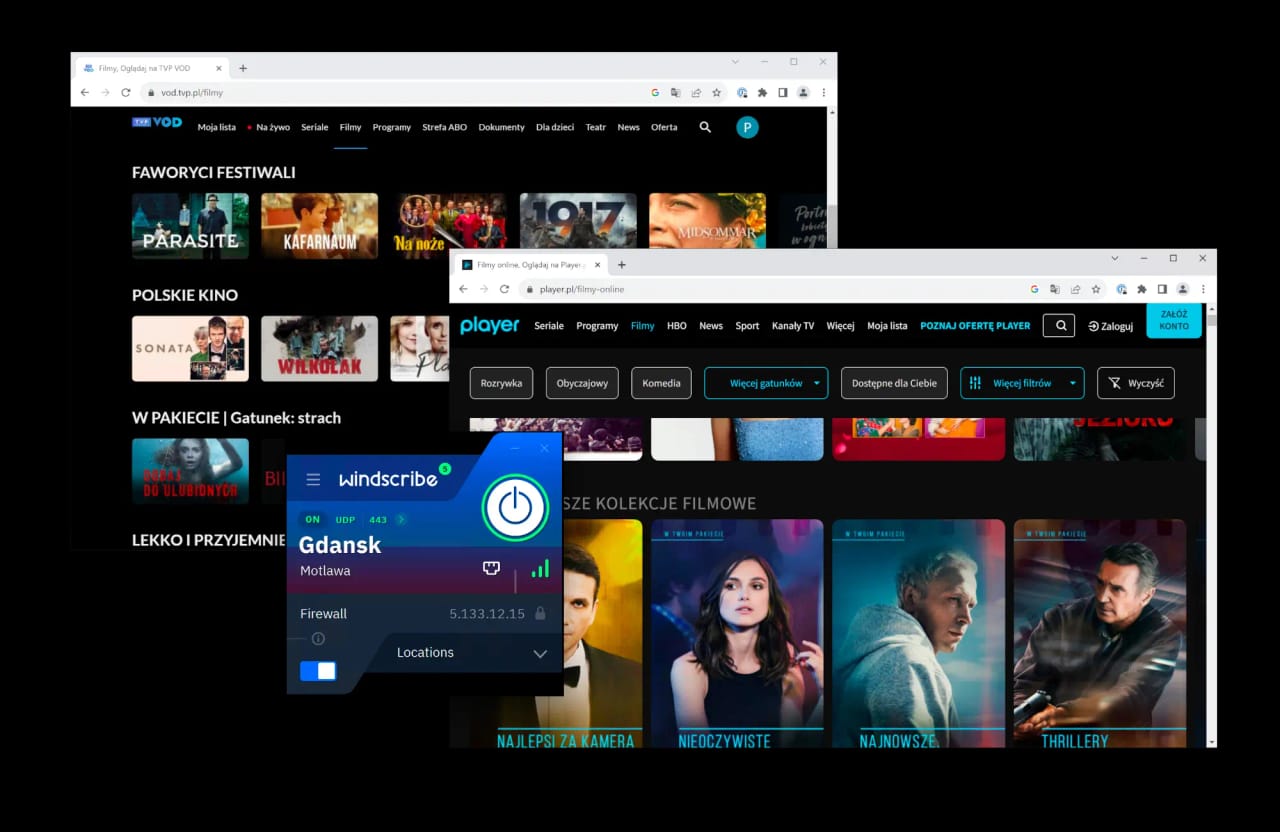Open Chrome three-dot menu in TVP VOD window

(824, 92)
